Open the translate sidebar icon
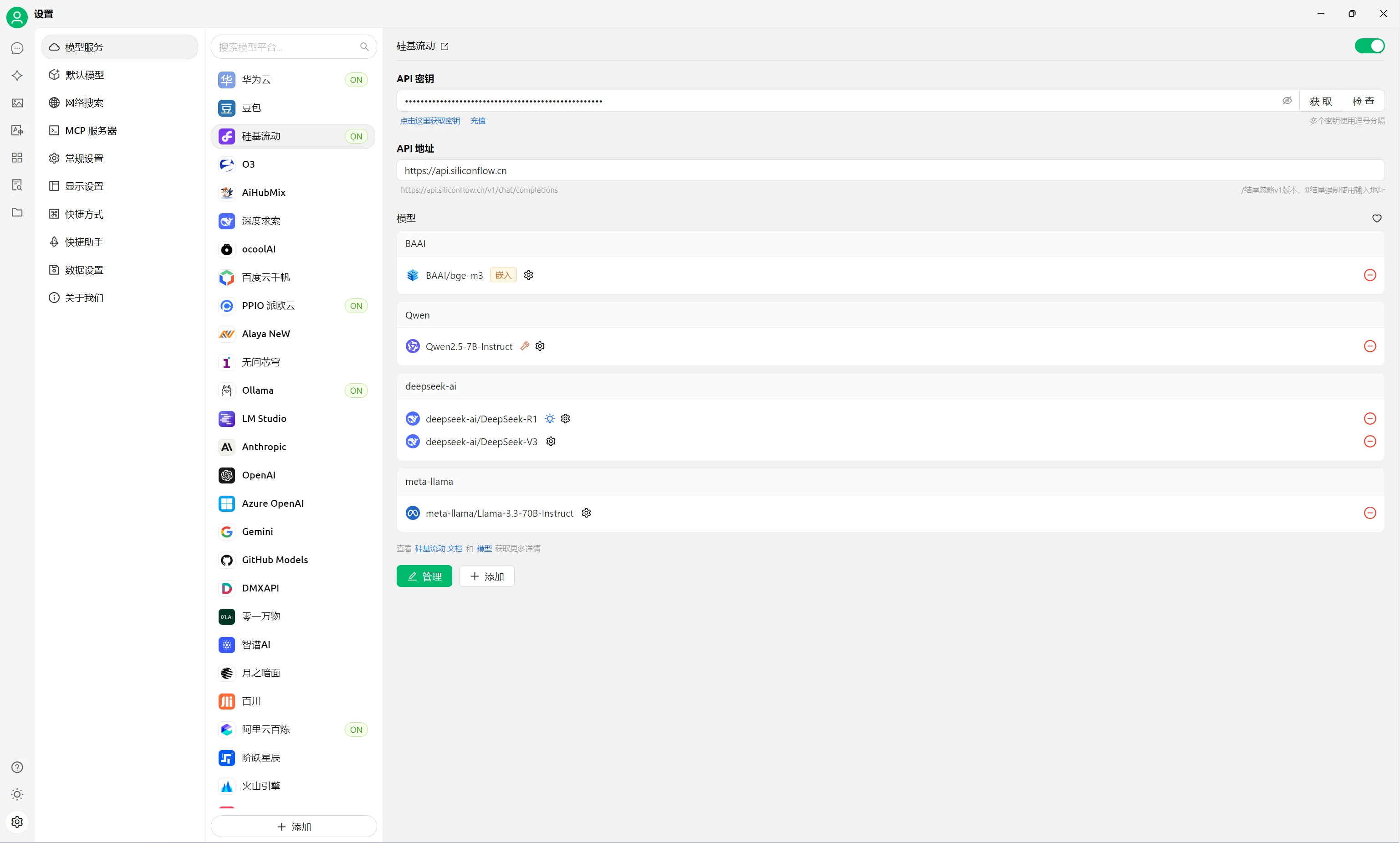The width and height of the screenshot is (1400, 843). [x=17, y=130]
